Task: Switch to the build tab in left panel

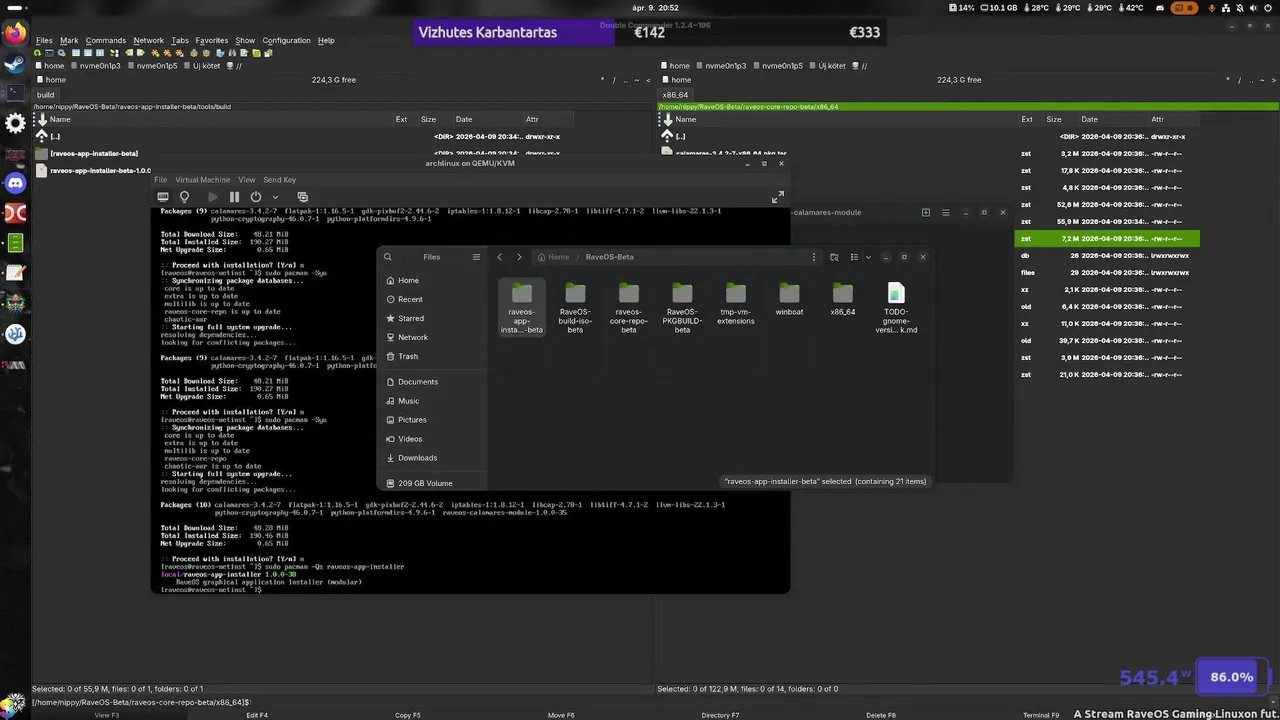Action: coord(46,95)
